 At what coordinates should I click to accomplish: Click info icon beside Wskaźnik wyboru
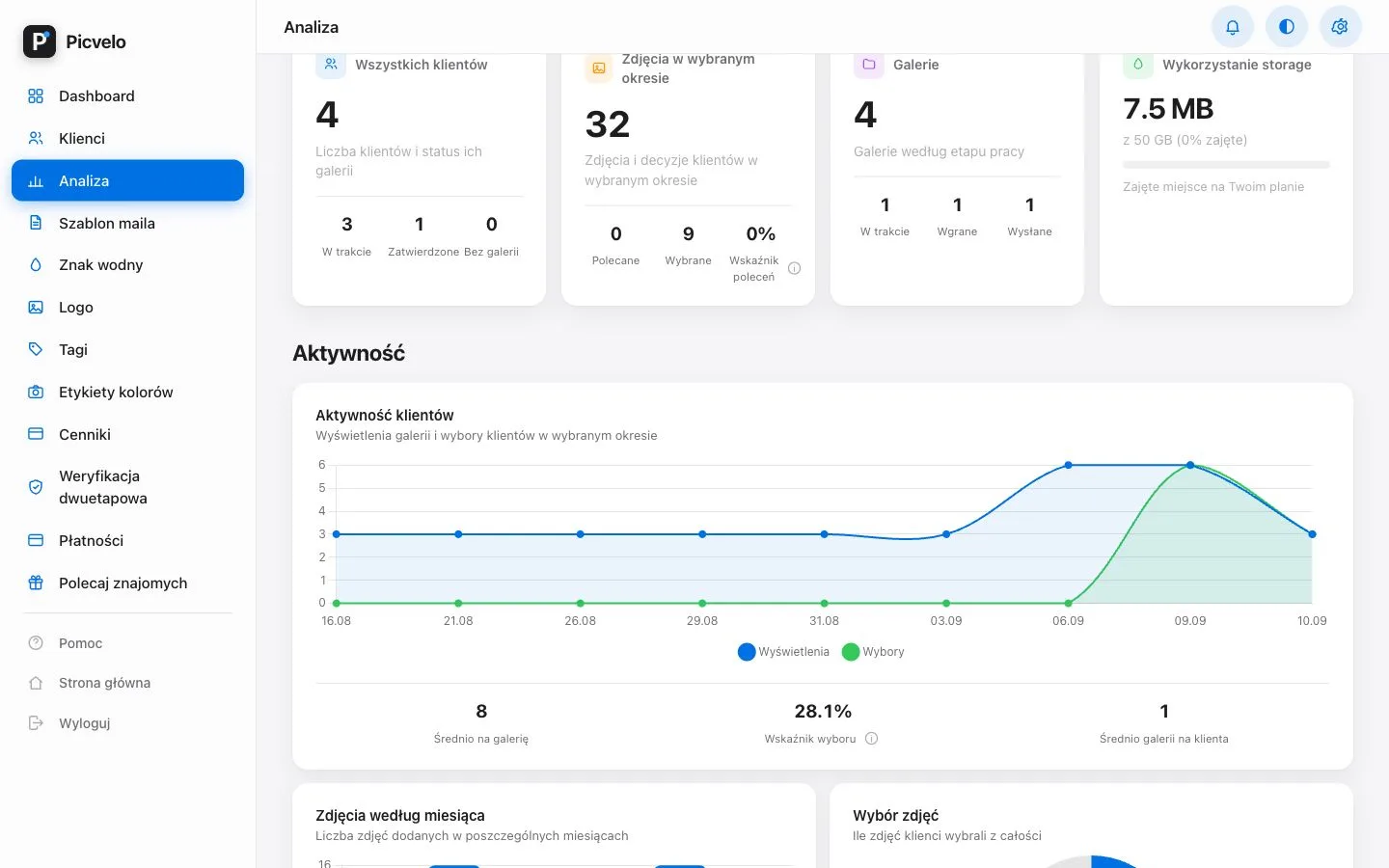pos(872,739)
